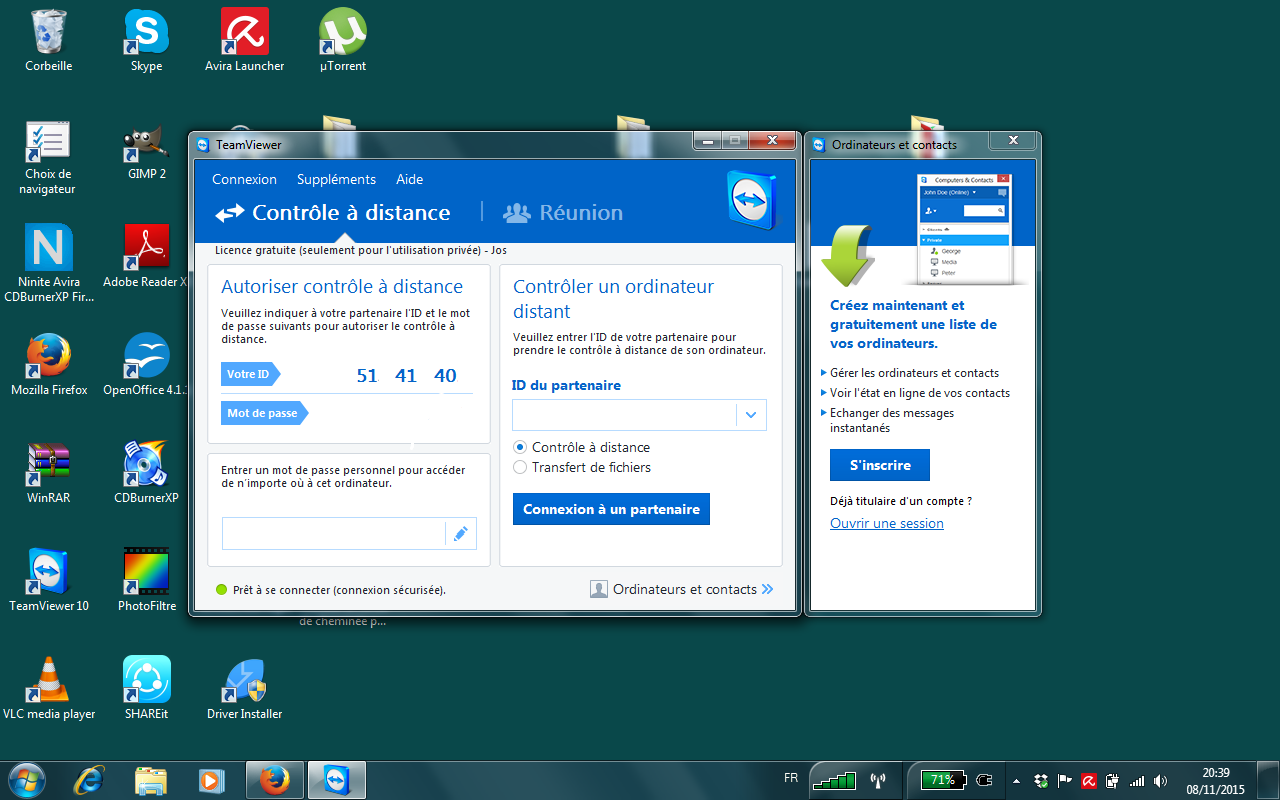Click the personal password input field
This screenshot has height=800, width=1280.
333,534
